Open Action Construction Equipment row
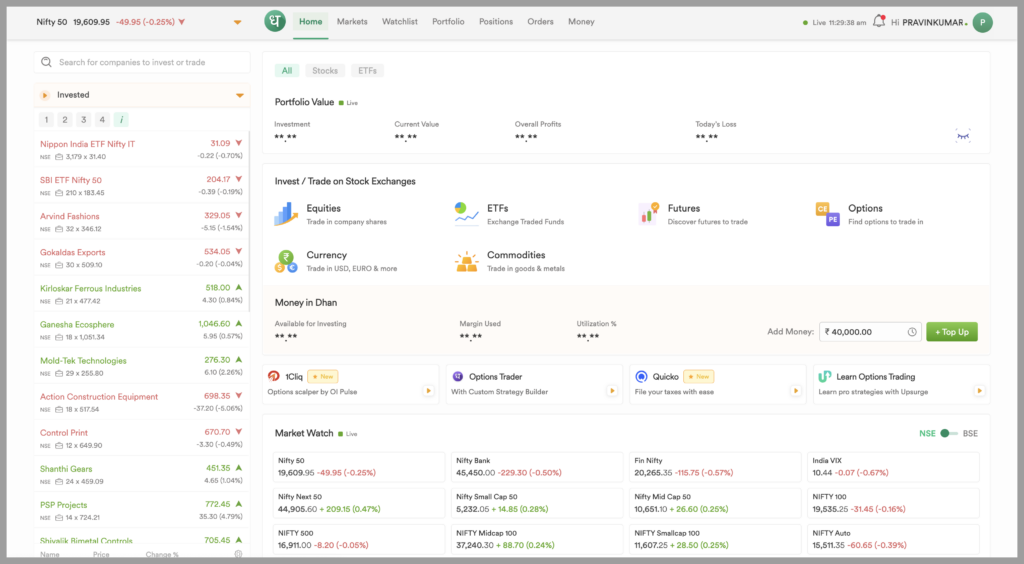1024x564 pixels. (141, 402)
